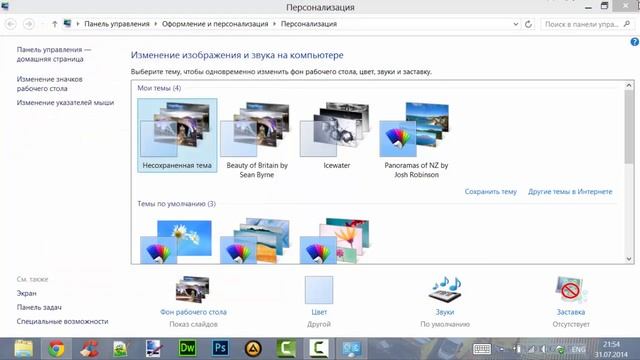Open CCleaner from the taskbar
The image size is (640, 360).
point(89,349)
